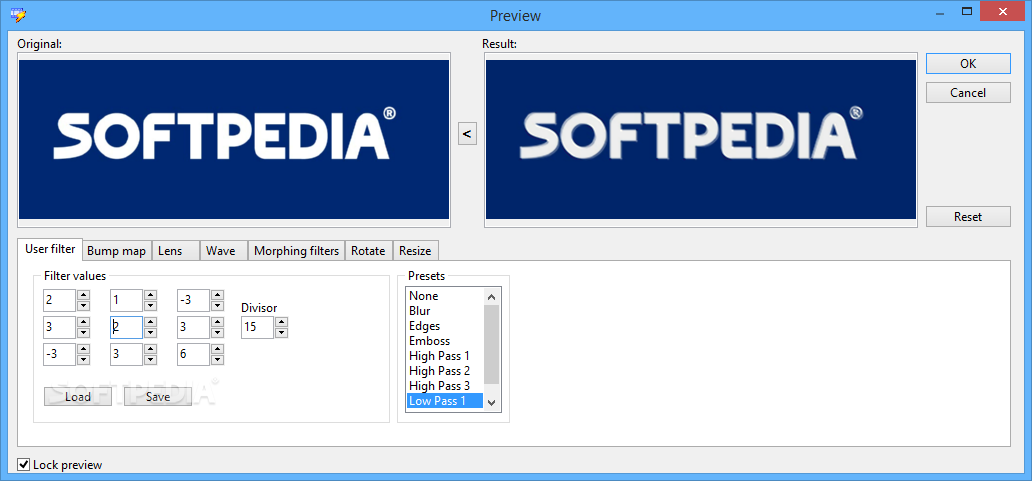Image resolution: width=1032 pixels, height=481 pixels.
Task: Increase the center filter value
Action: (150, 322)
